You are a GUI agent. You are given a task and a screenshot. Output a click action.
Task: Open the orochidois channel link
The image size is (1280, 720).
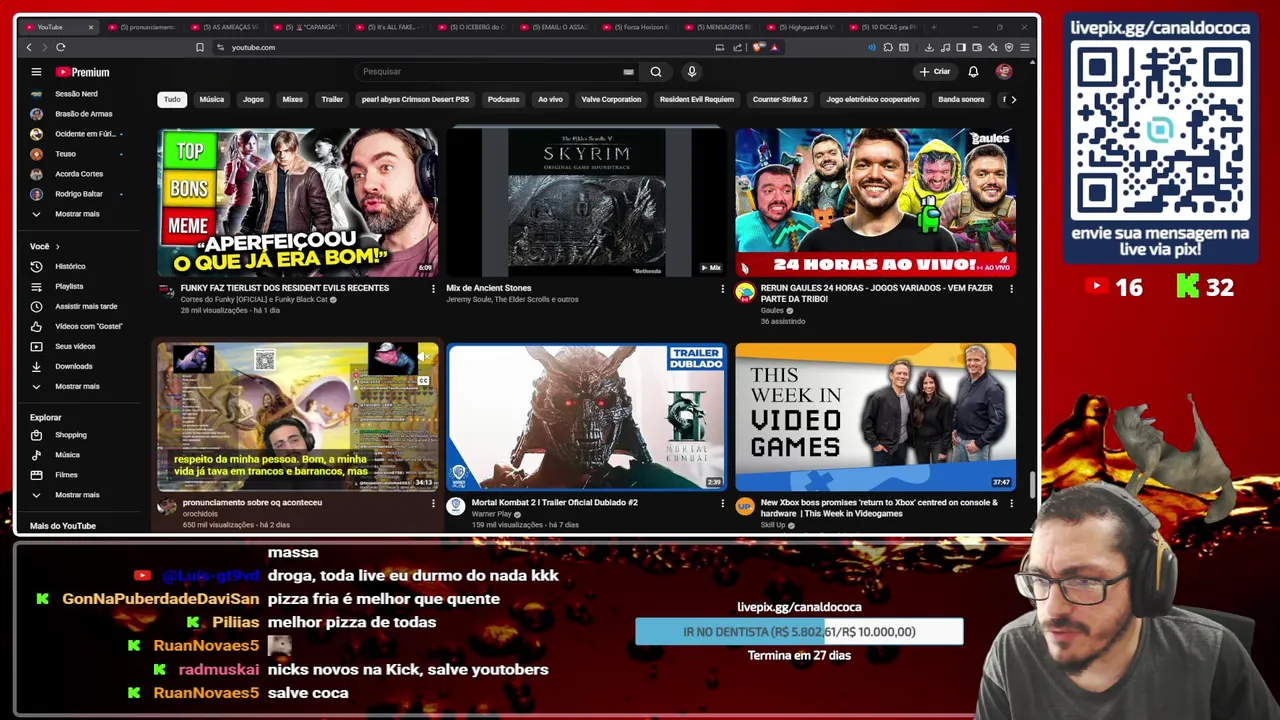coord(204,513)
